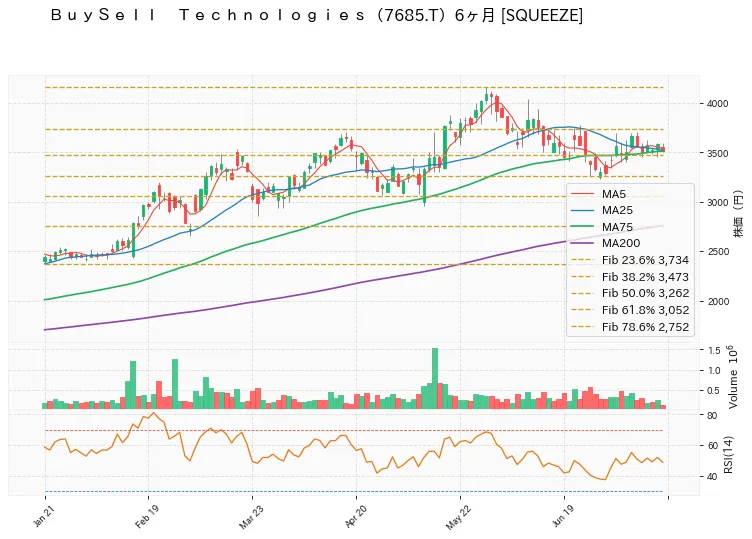This screenshot has height=539, width=752.
Task: Click the Fib 61.8% 3,052 legend entry
Action: pyautogui.click(x=630, y=310)
